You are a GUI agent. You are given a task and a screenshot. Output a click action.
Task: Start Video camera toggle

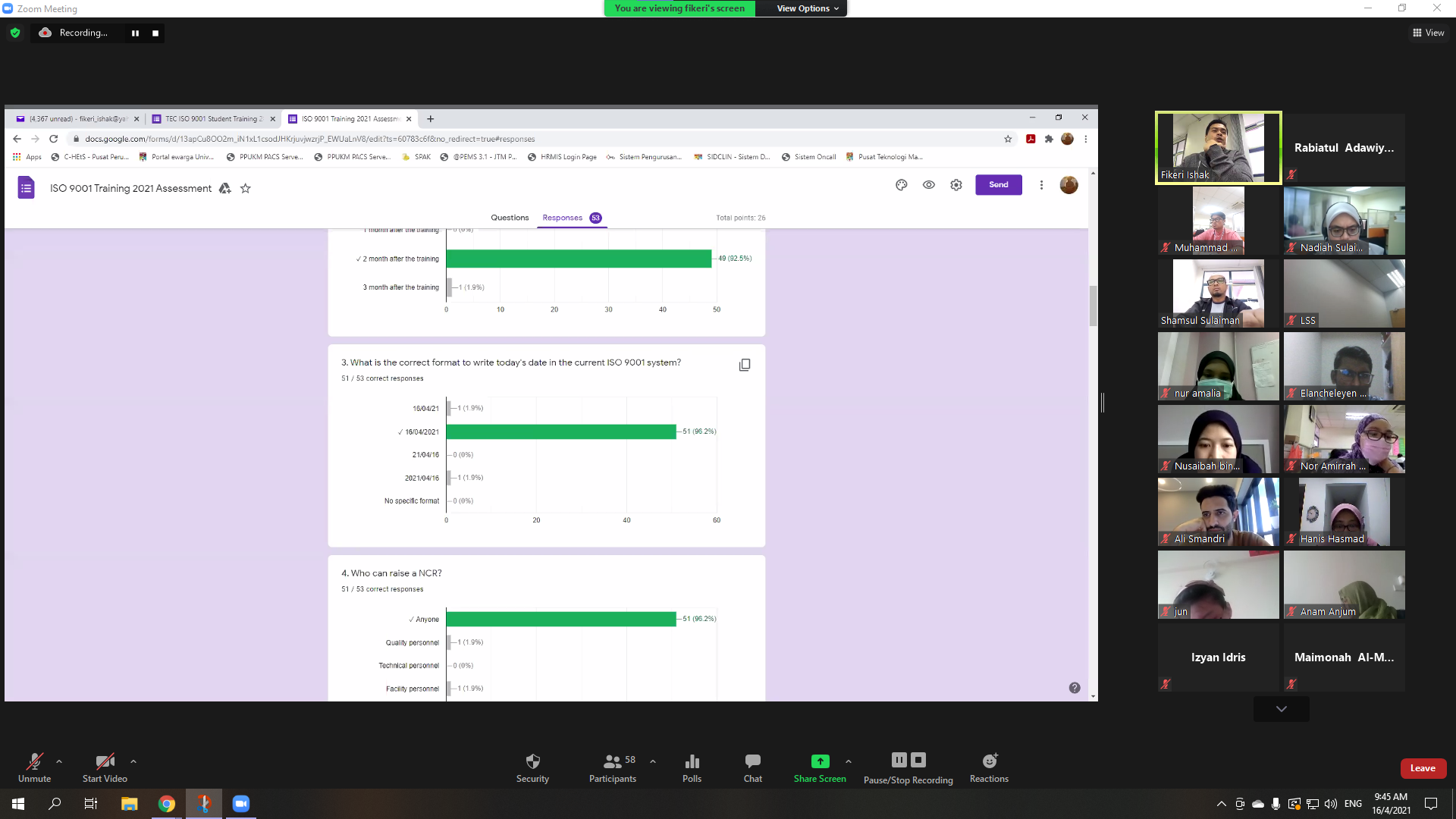tap(105, 761)
